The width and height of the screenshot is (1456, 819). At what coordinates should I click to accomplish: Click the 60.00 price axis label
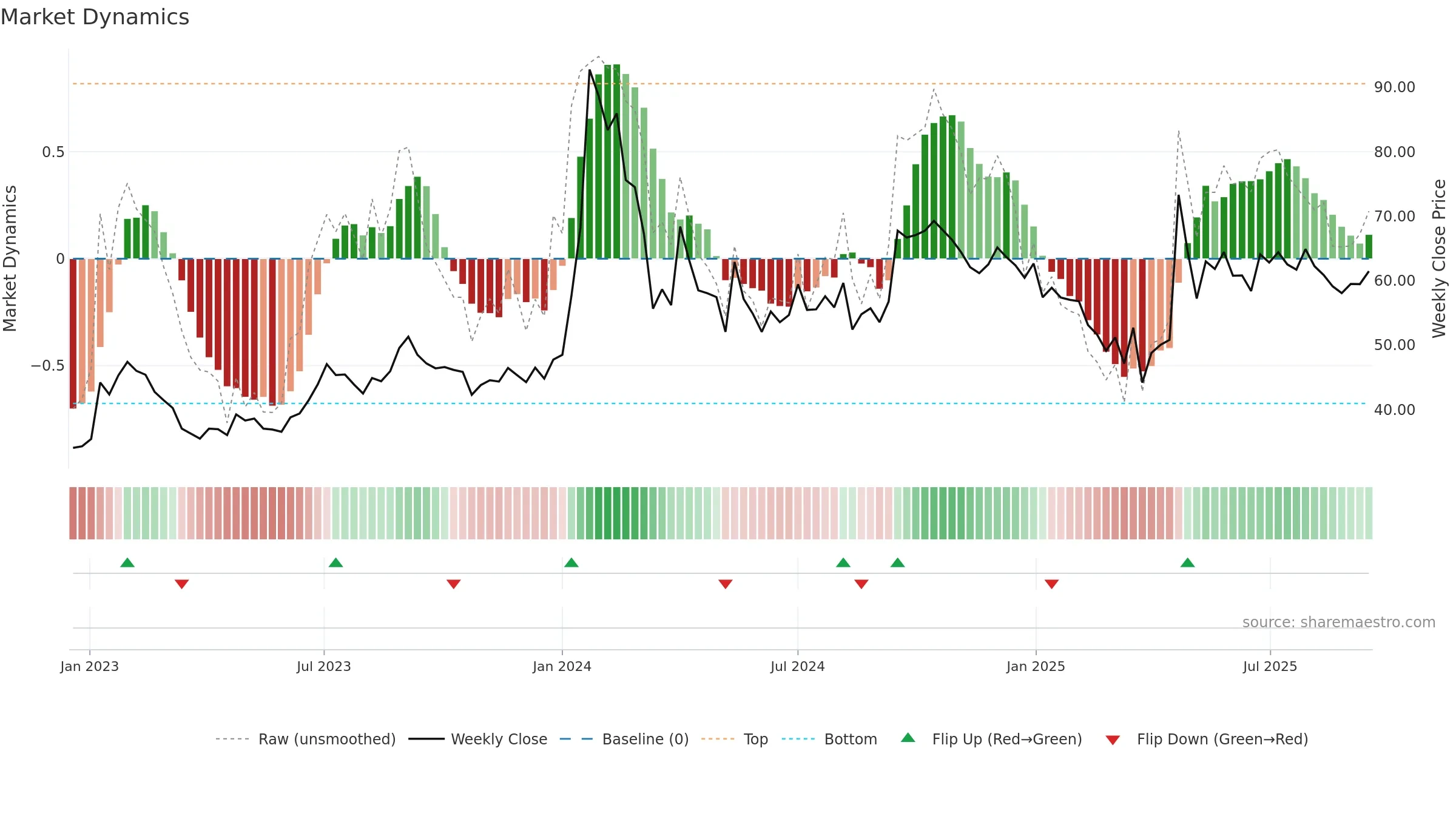pos(1395,281)
